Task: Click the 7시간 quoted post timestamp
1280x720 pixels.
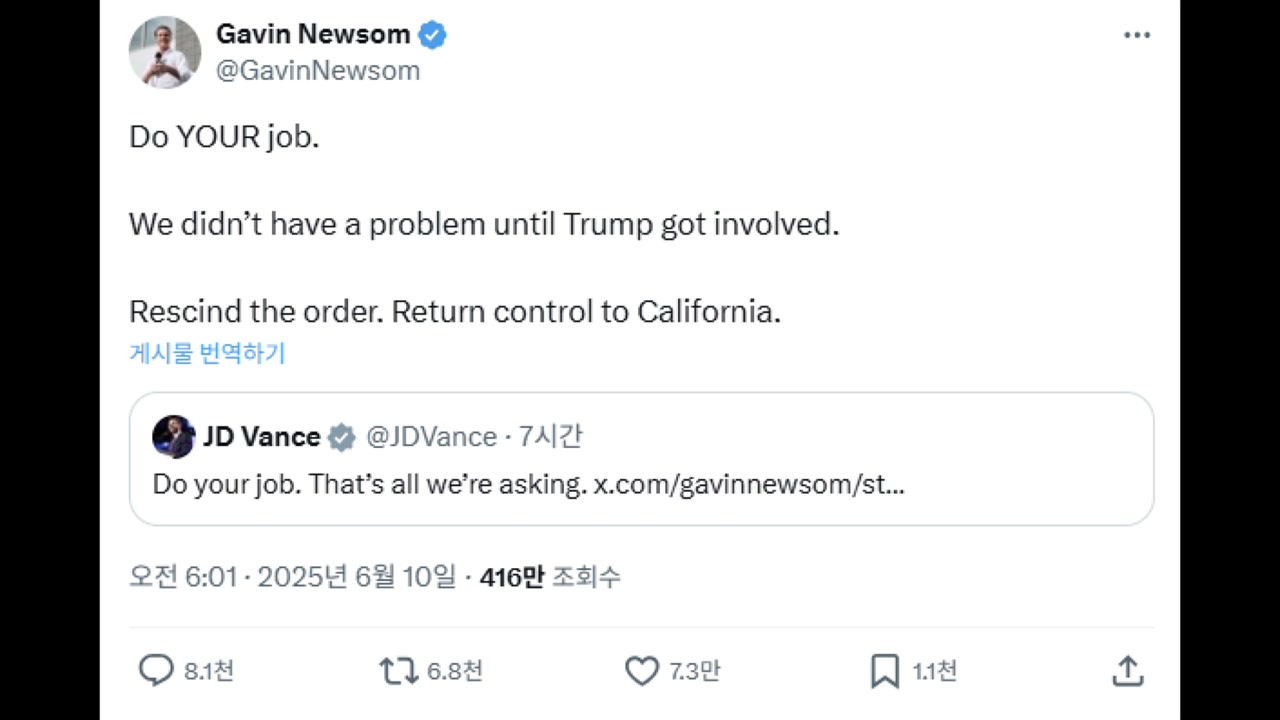Action: tap(550, 437)
